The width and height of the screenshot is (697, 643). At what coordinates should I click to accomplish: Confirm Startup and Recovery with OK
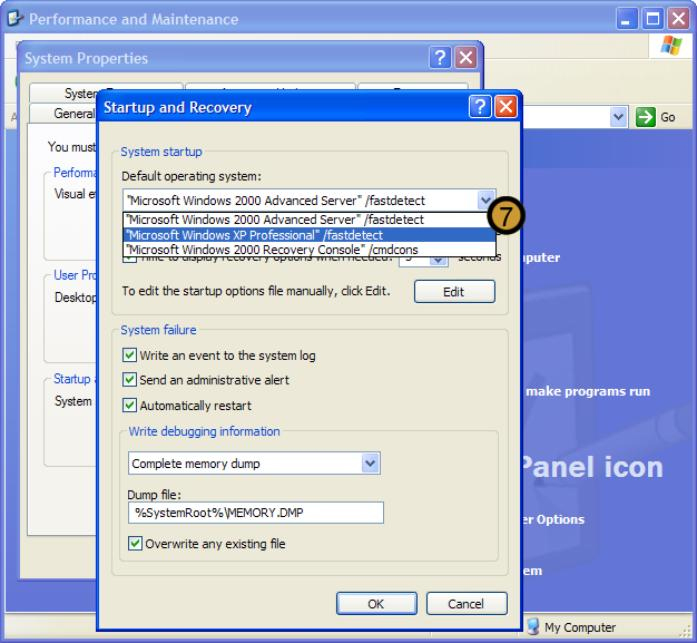(376, 603)
